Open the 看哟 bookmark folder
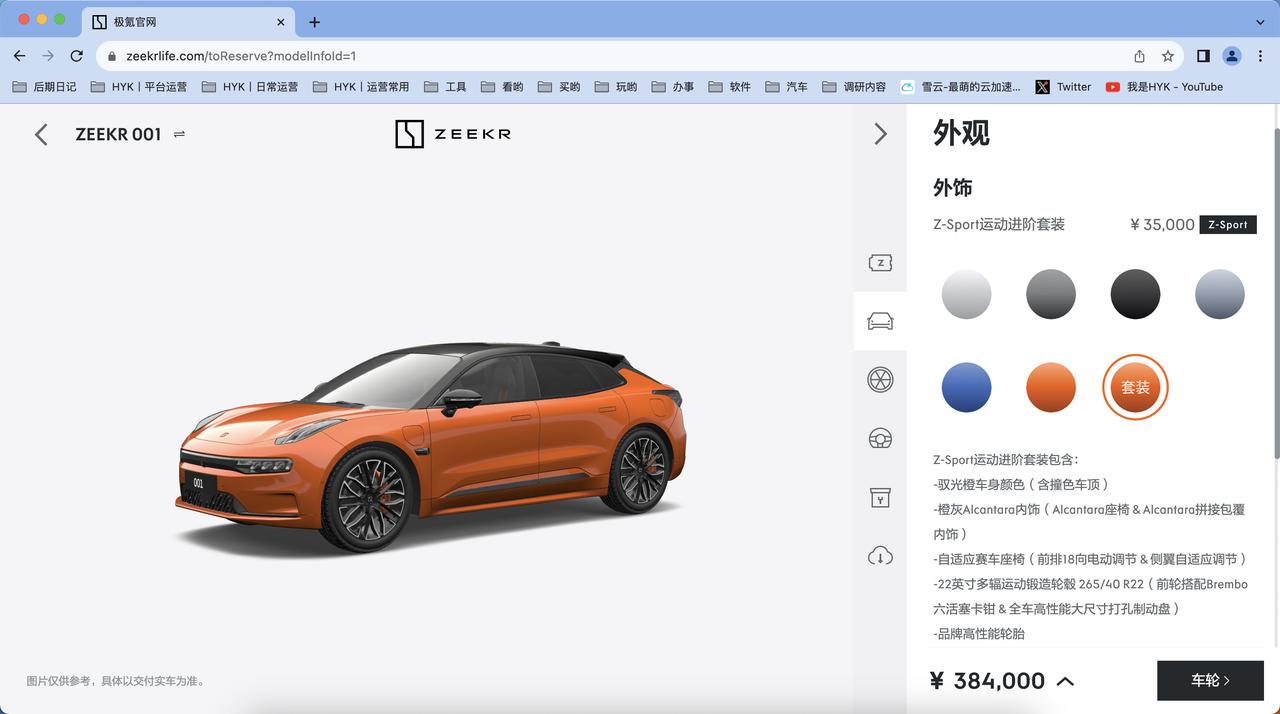Image resolution: width=1280 pixels, height=714 pixels. point(502,87)
